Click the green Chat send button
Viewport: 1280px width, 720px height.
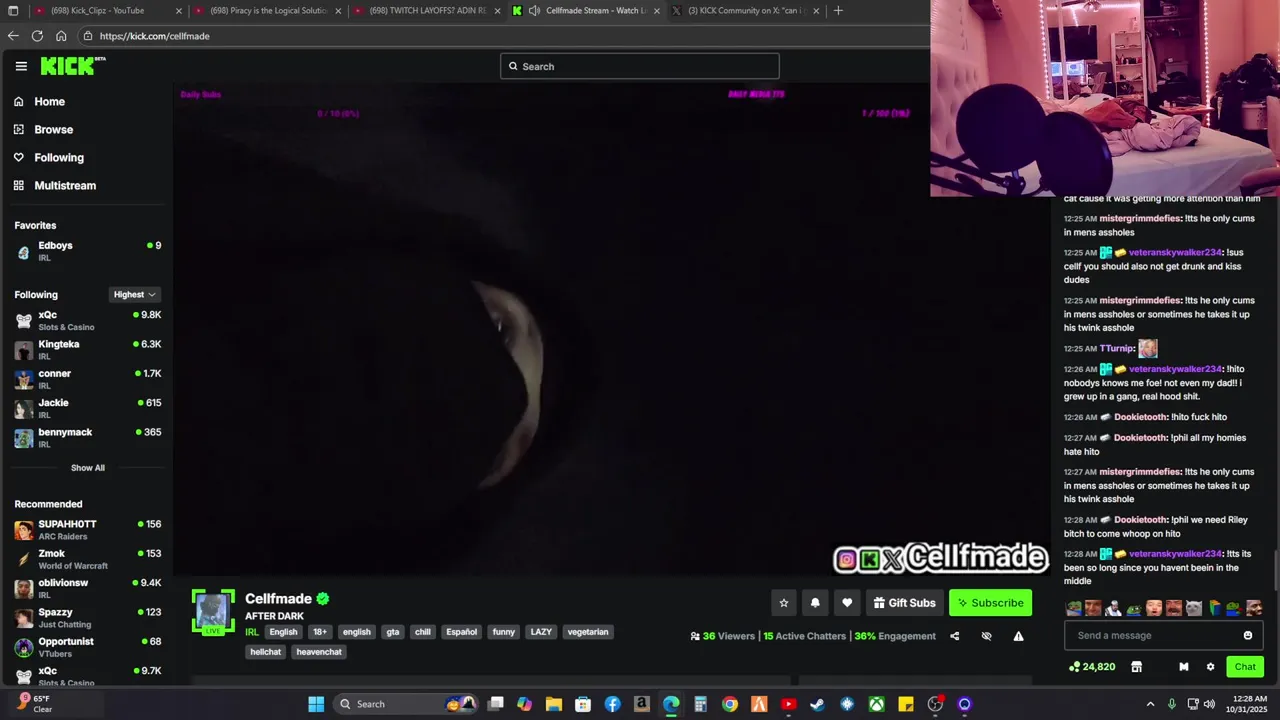1245,667
